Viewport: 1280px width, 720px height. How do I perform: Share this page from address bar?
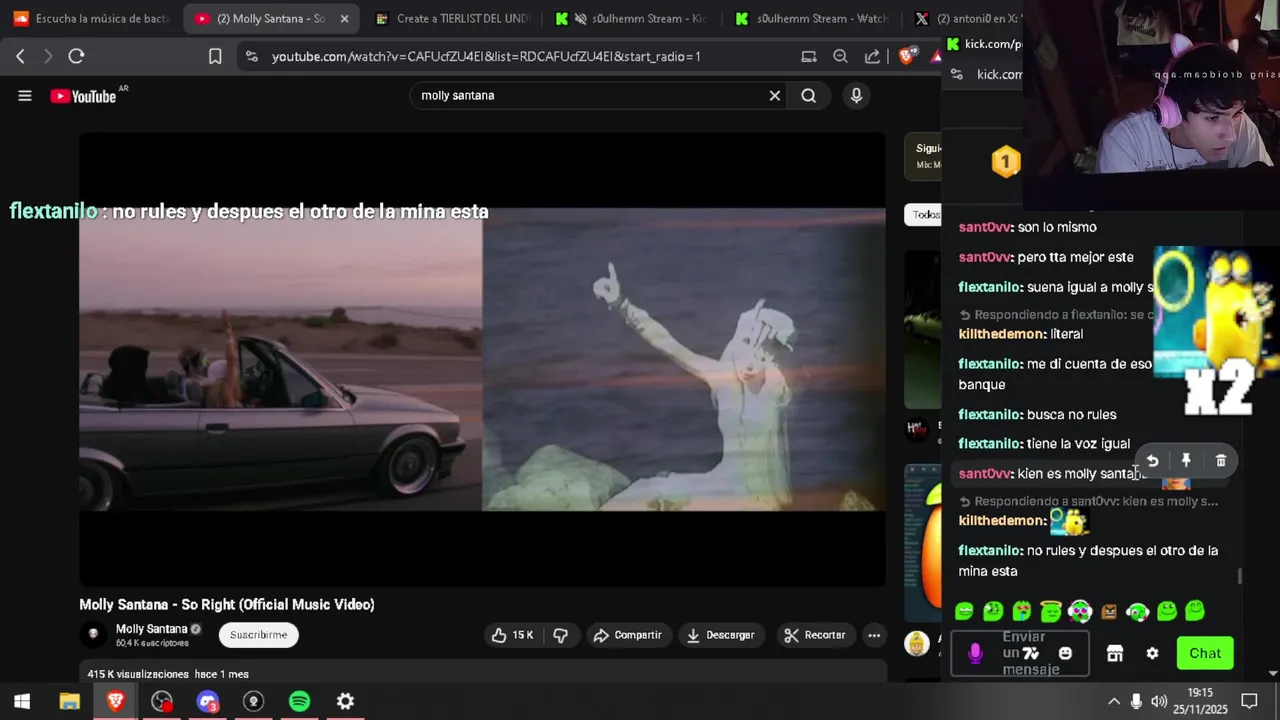(872, 57)
